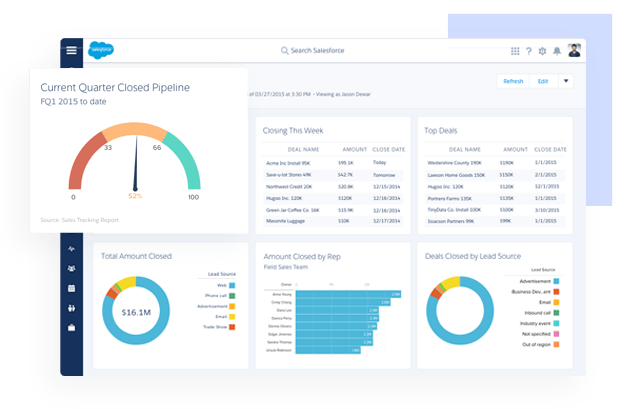
Task: Open the TinyData Co. Install 100K deal
Action: (x=454, y=210)
